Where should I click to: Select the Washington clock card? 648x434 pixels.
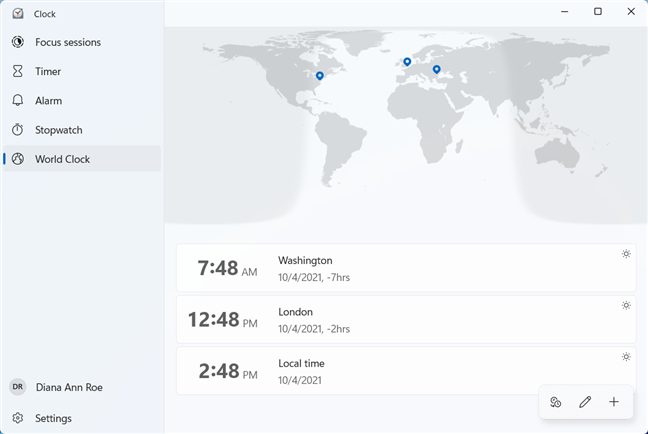pyautogui.click(x=405, y=267)
